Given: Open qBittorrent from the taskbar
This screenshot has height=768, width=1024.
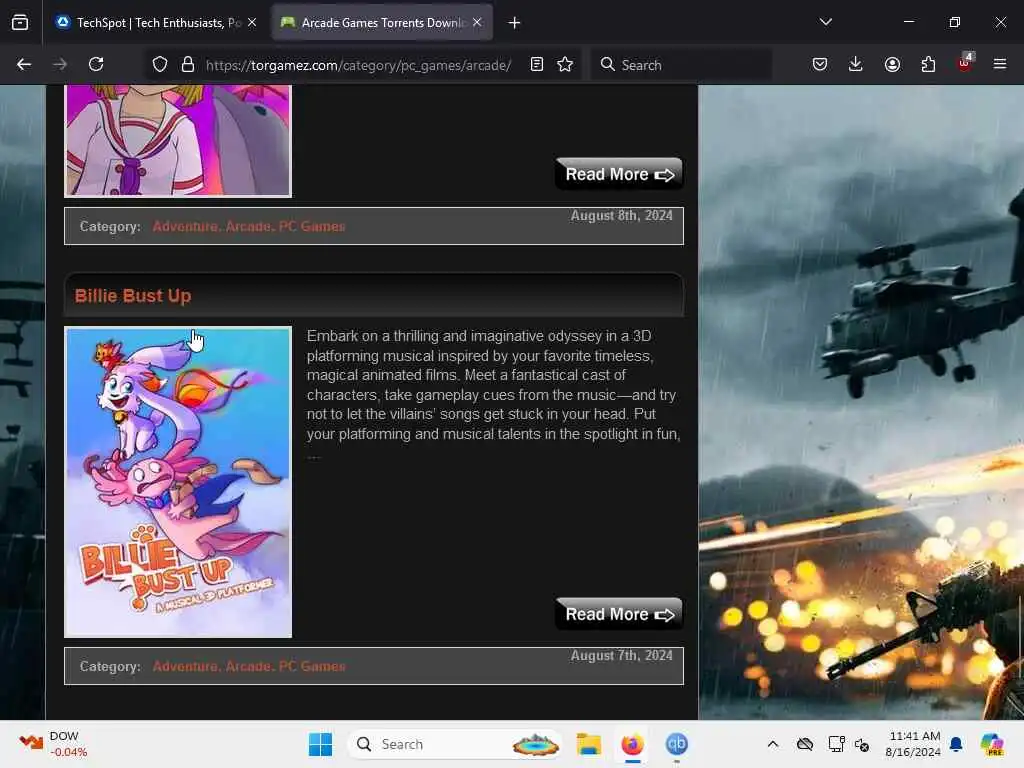Looking at the screenshot, I should coord(677,744).
